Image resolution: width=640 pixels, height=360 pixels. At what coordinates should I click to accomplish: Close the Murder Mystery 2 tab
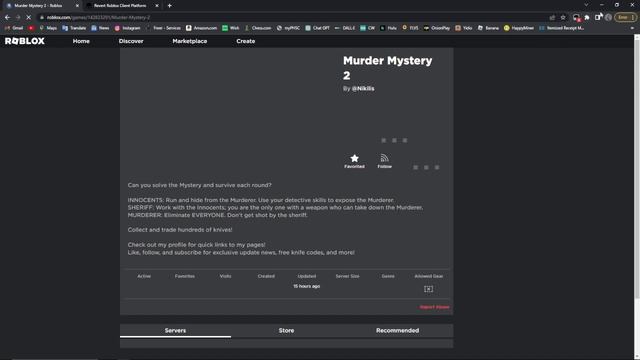click(x=77, y=6)
